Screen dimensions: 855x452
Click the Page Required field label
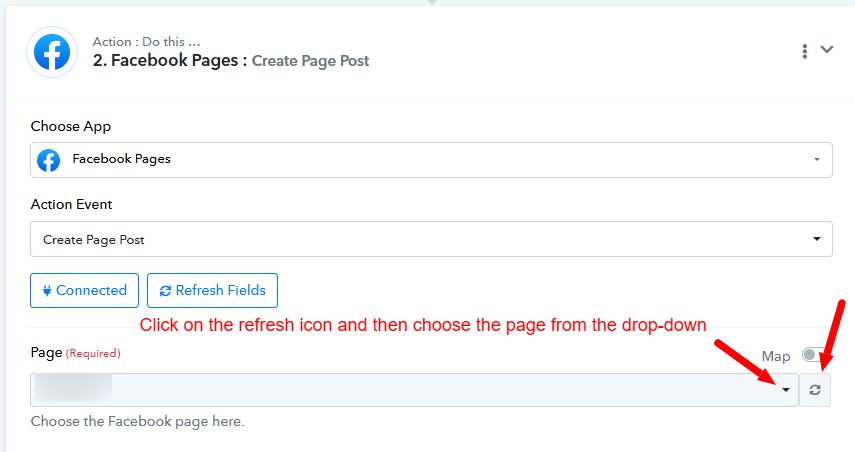75,353
